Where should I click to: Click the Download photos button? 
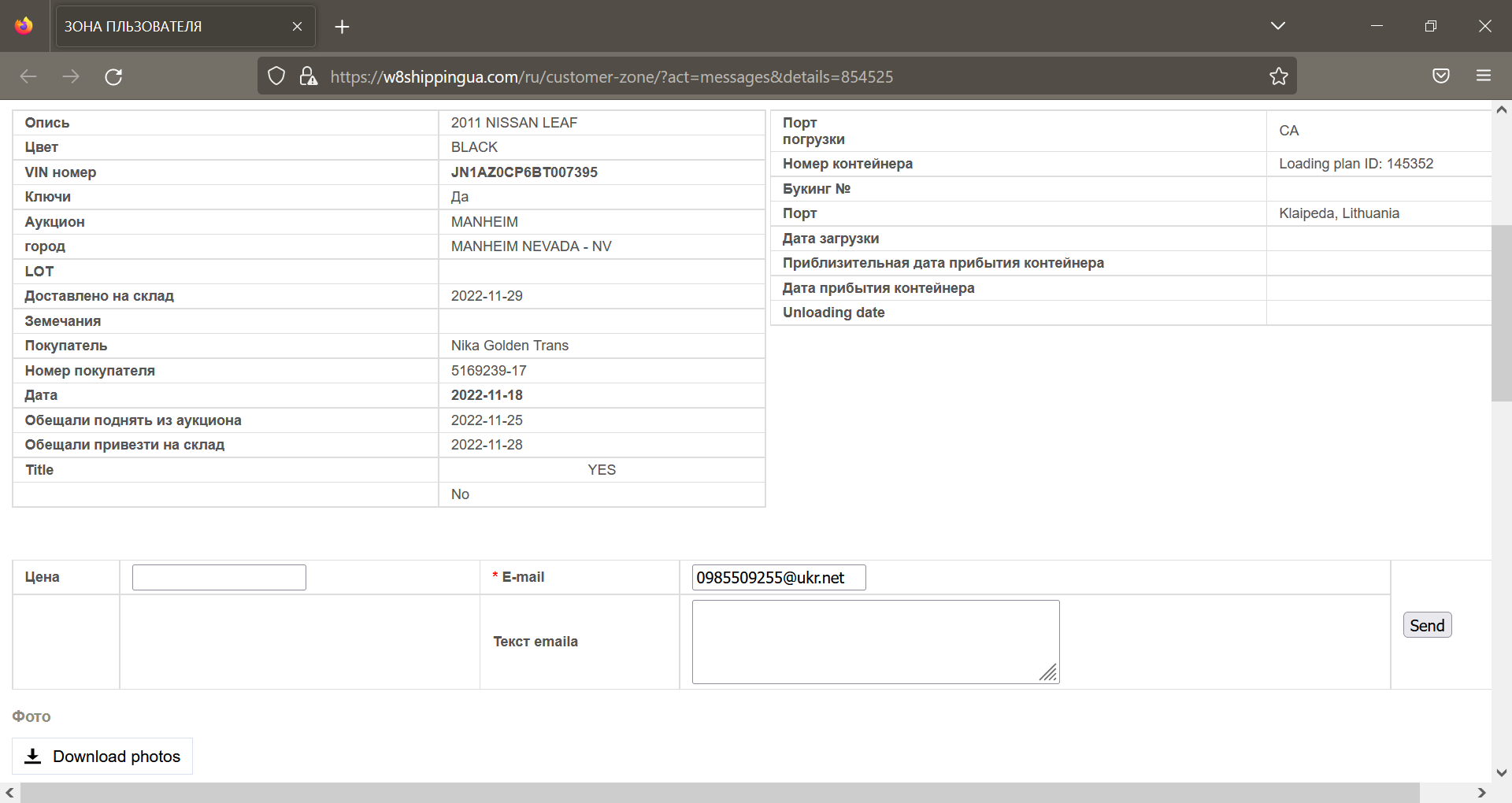tap(102, 757)
